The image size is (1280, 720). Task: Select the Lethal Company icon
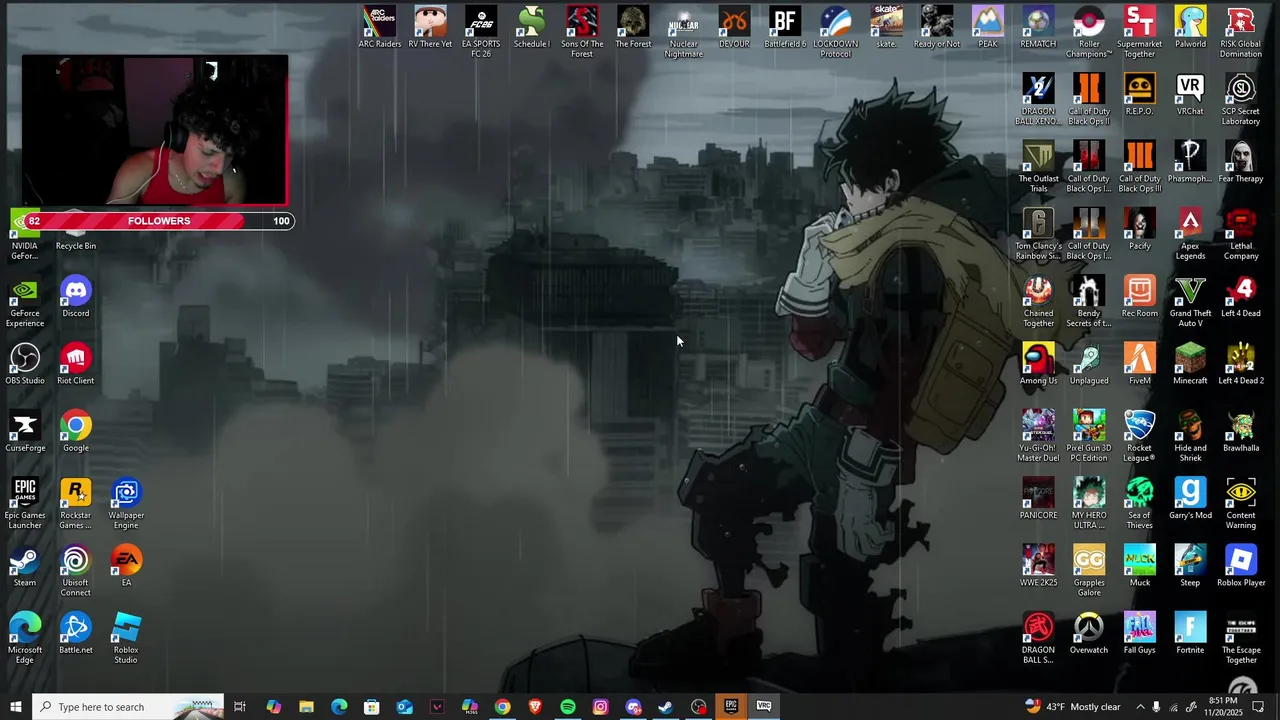pyautogui.click(x=1241, y=233)
